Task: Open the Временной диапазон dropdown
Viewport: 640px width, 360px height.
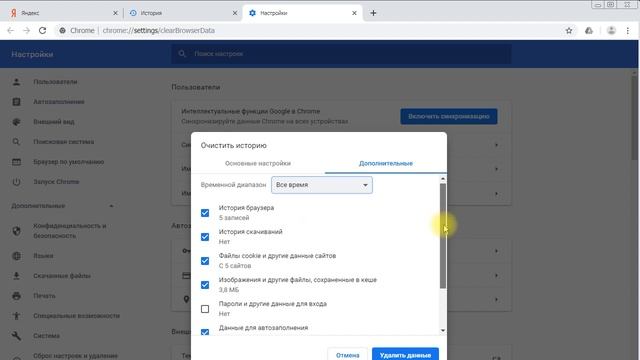Action: (322, 185)
